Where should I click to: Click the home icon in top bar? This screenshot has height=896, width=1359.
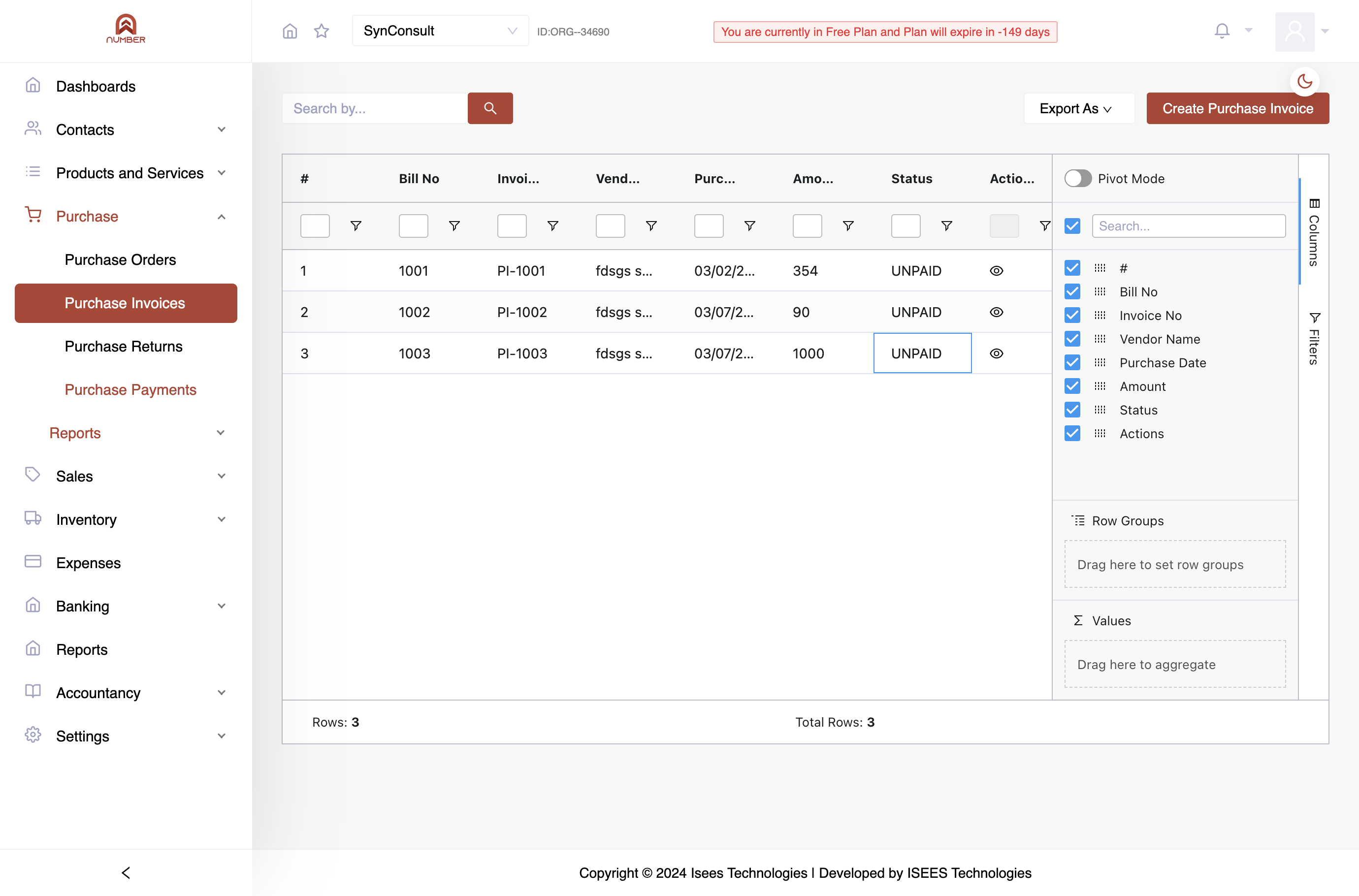(x=290, y=31)
